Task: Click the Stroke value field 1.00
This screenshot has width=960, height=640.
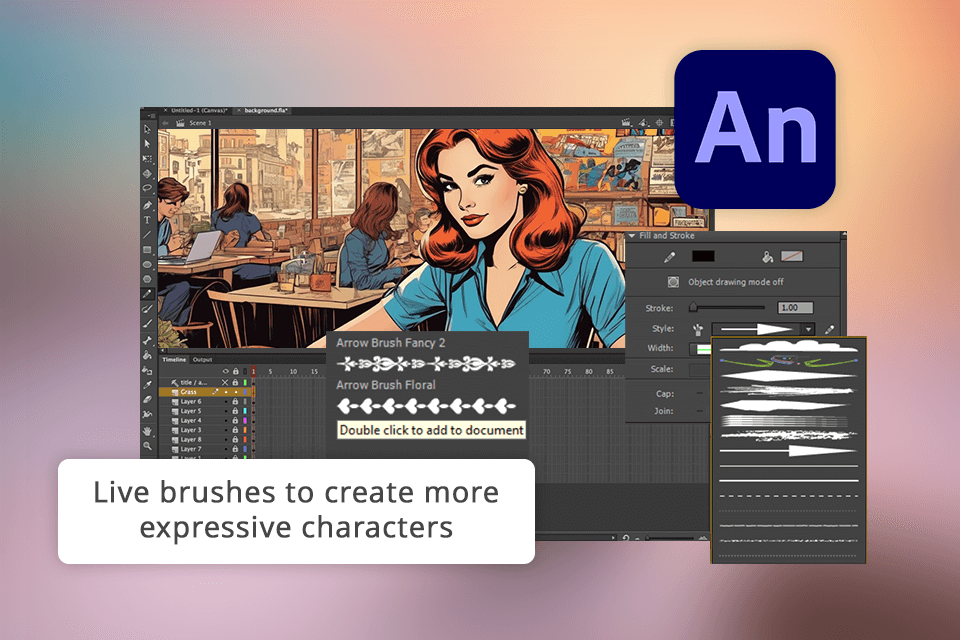Action: 795,307
